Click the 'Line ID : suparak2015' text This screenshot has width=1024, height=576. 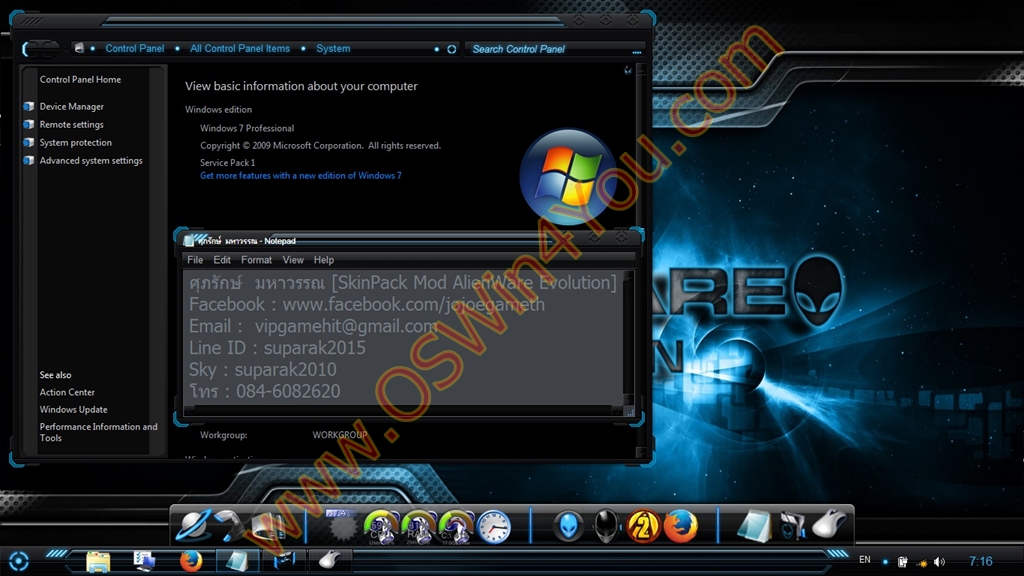277,347
